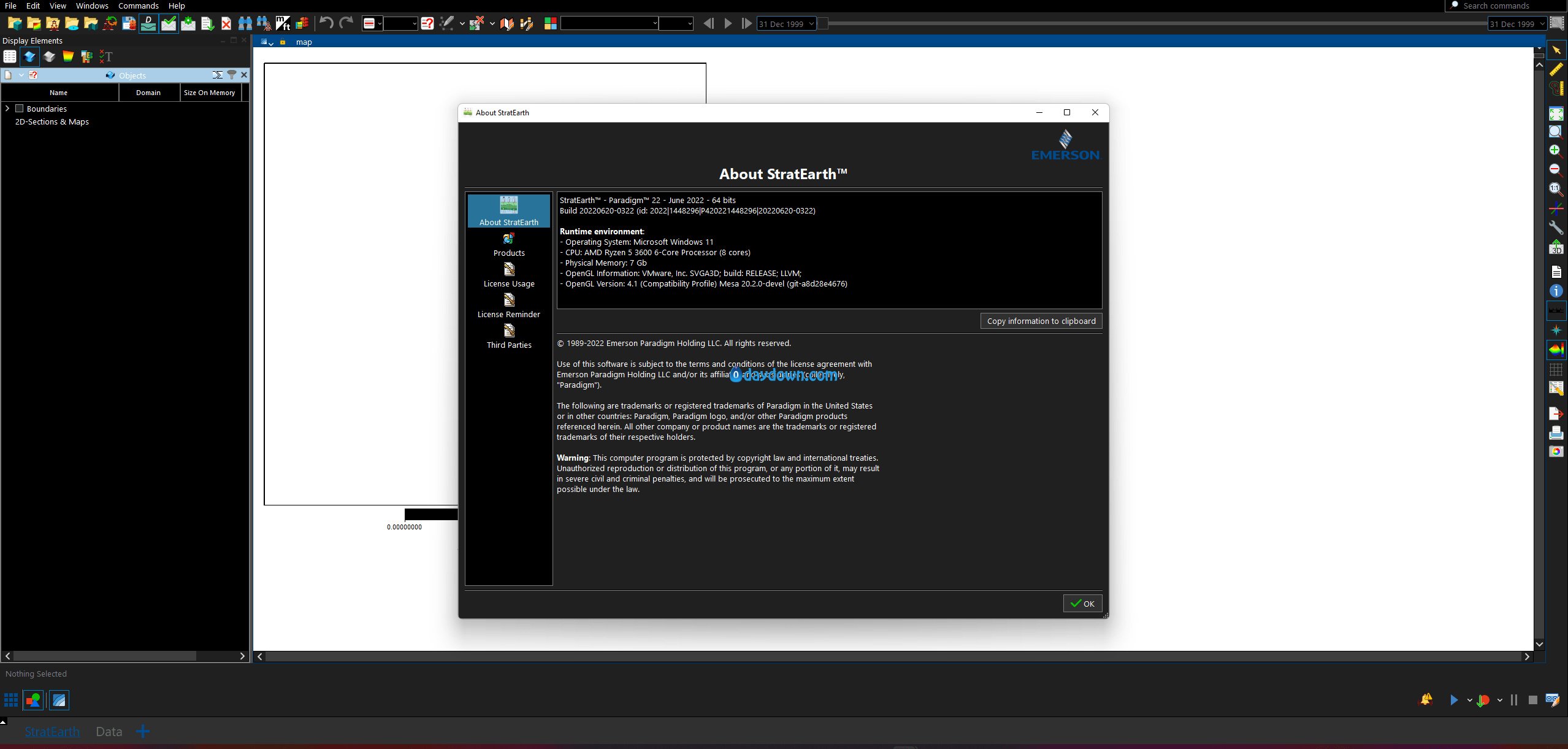
Task: Click the blue info circle icon
Action: [x=1556, y=291]
